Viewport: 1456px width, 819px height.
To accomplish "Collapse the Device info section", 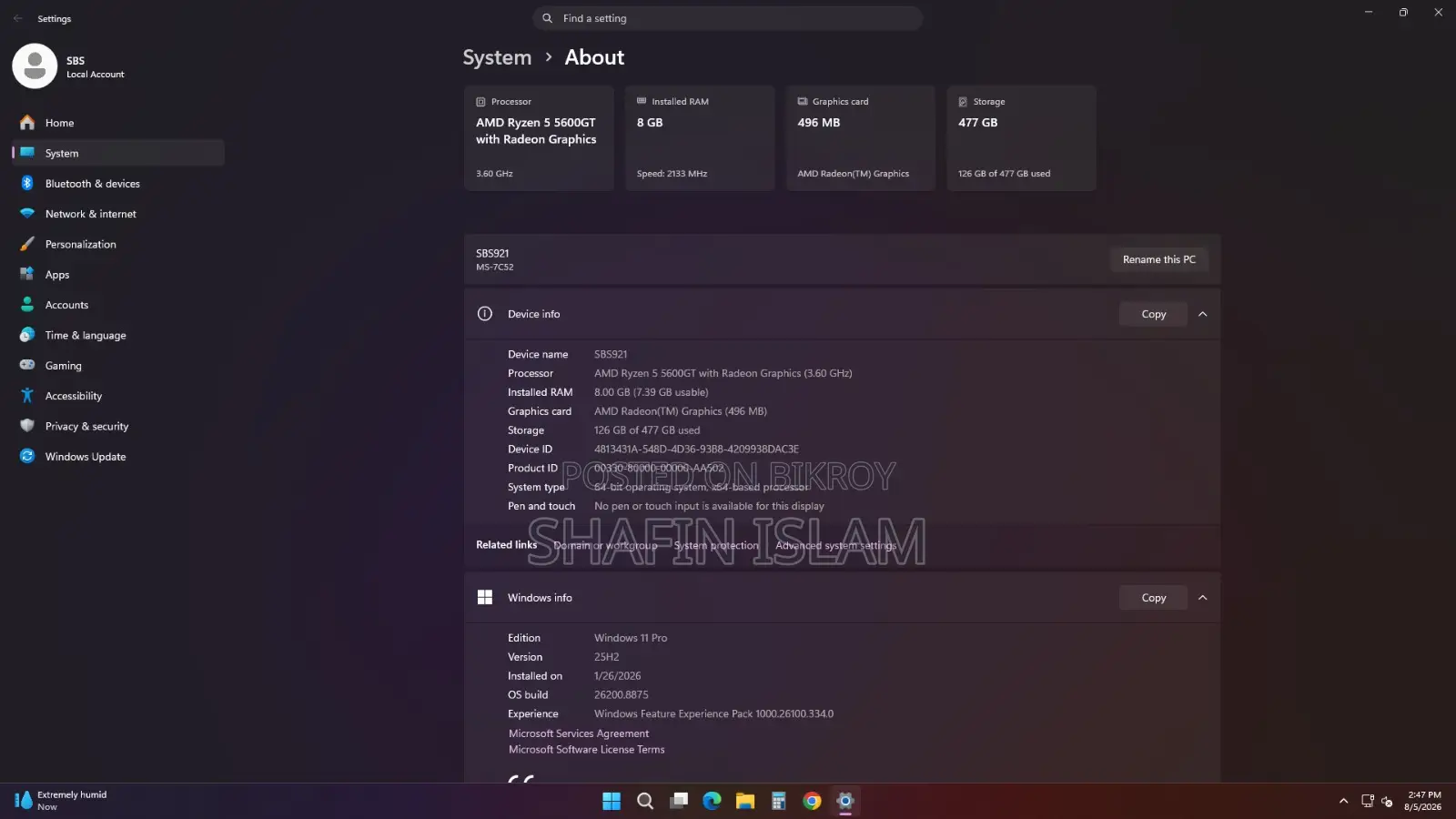I will click(1203, 314).
